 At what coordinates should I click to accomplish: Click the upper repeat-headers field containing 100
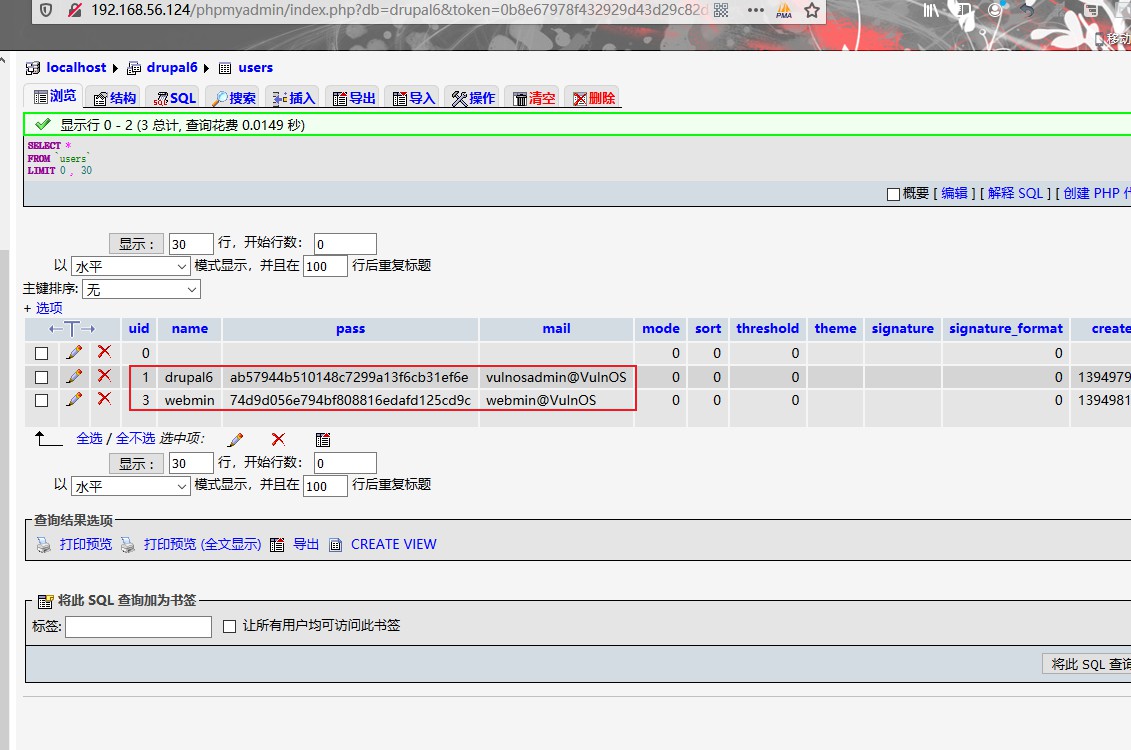tap(325, 266)
